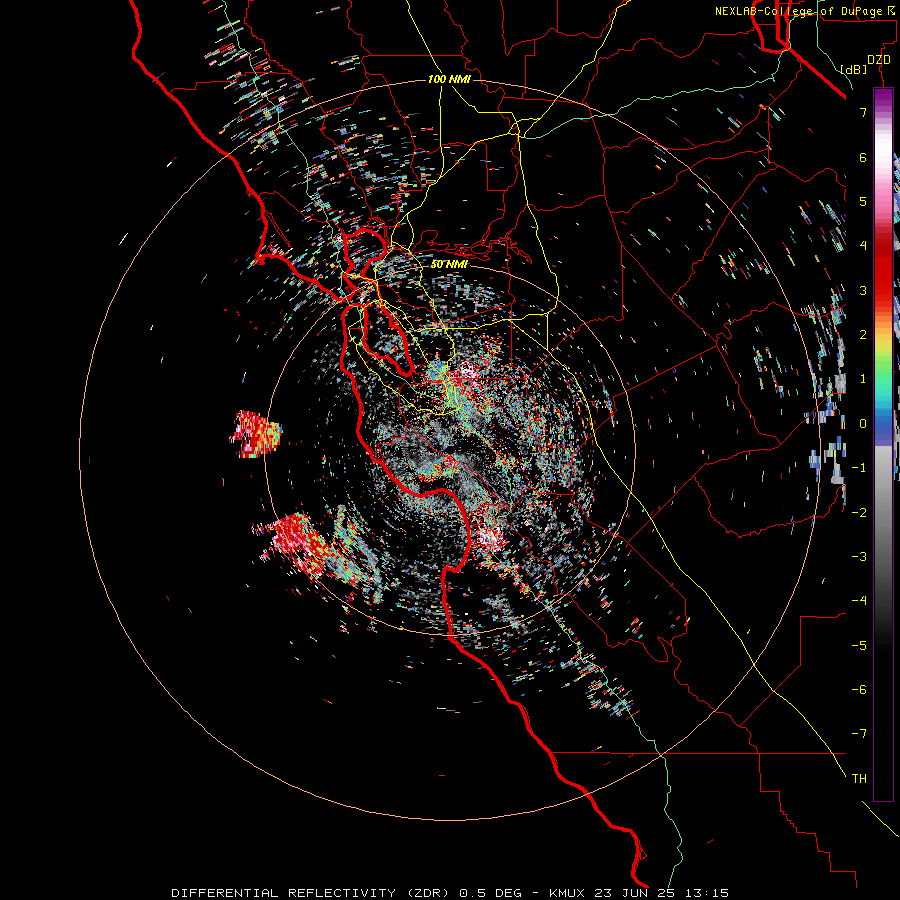Viewport: 900px width, 900px height.
Task: Click the upper red echo blob offshore to the west
Action: [256, 434]
